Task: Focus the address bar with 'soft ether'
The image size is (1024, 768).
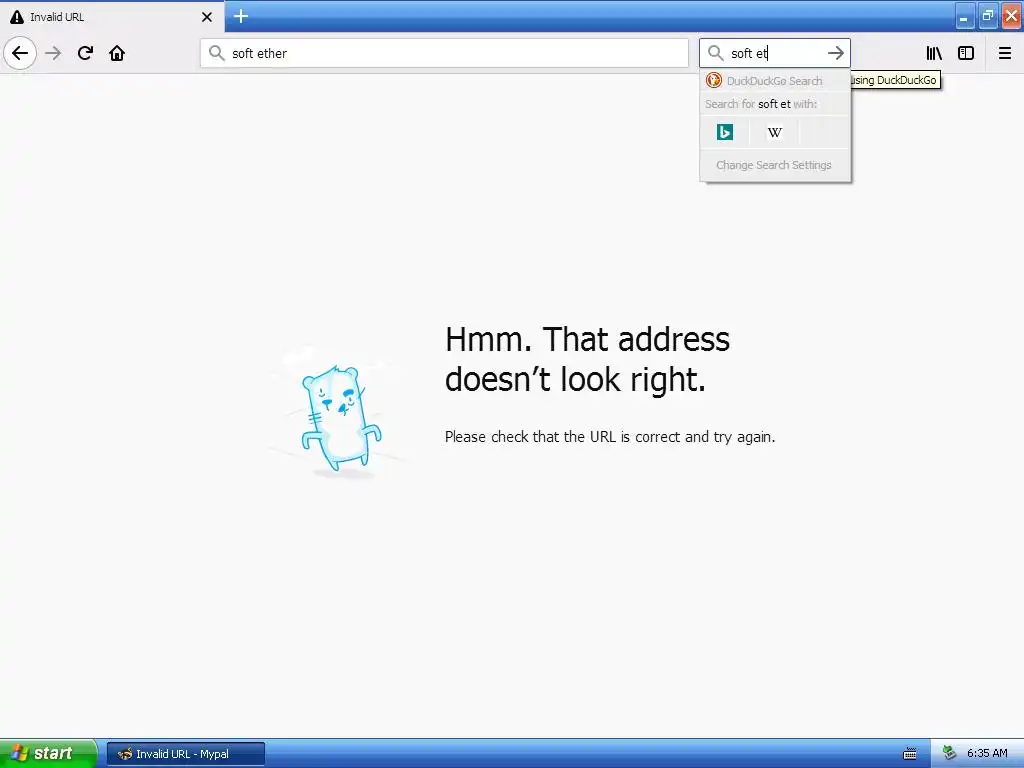Action: (444, 53)
